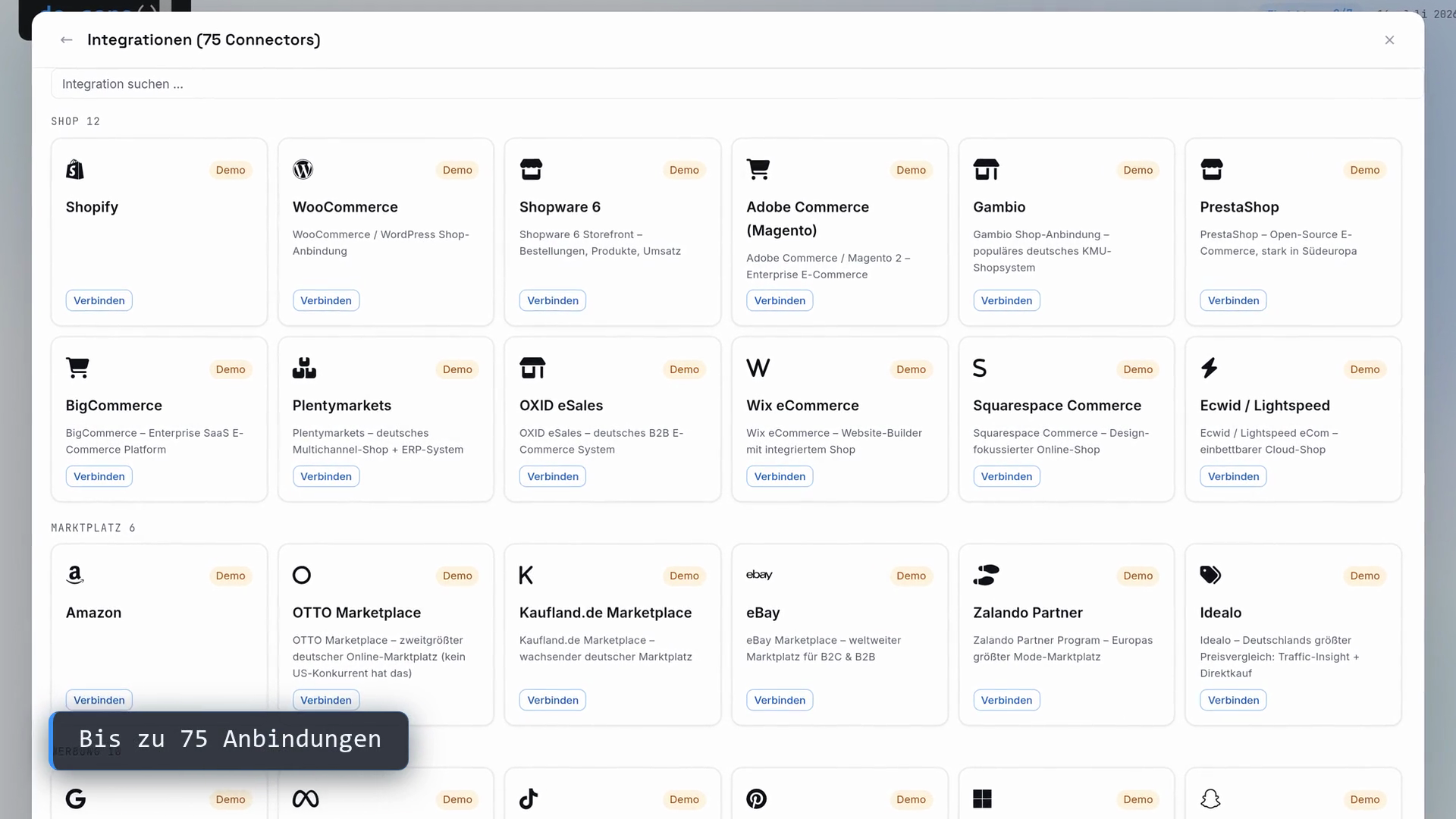Go back using the arrow beside Integrationen
Screen dimensions: 1456x819
[x=67, y=40]
